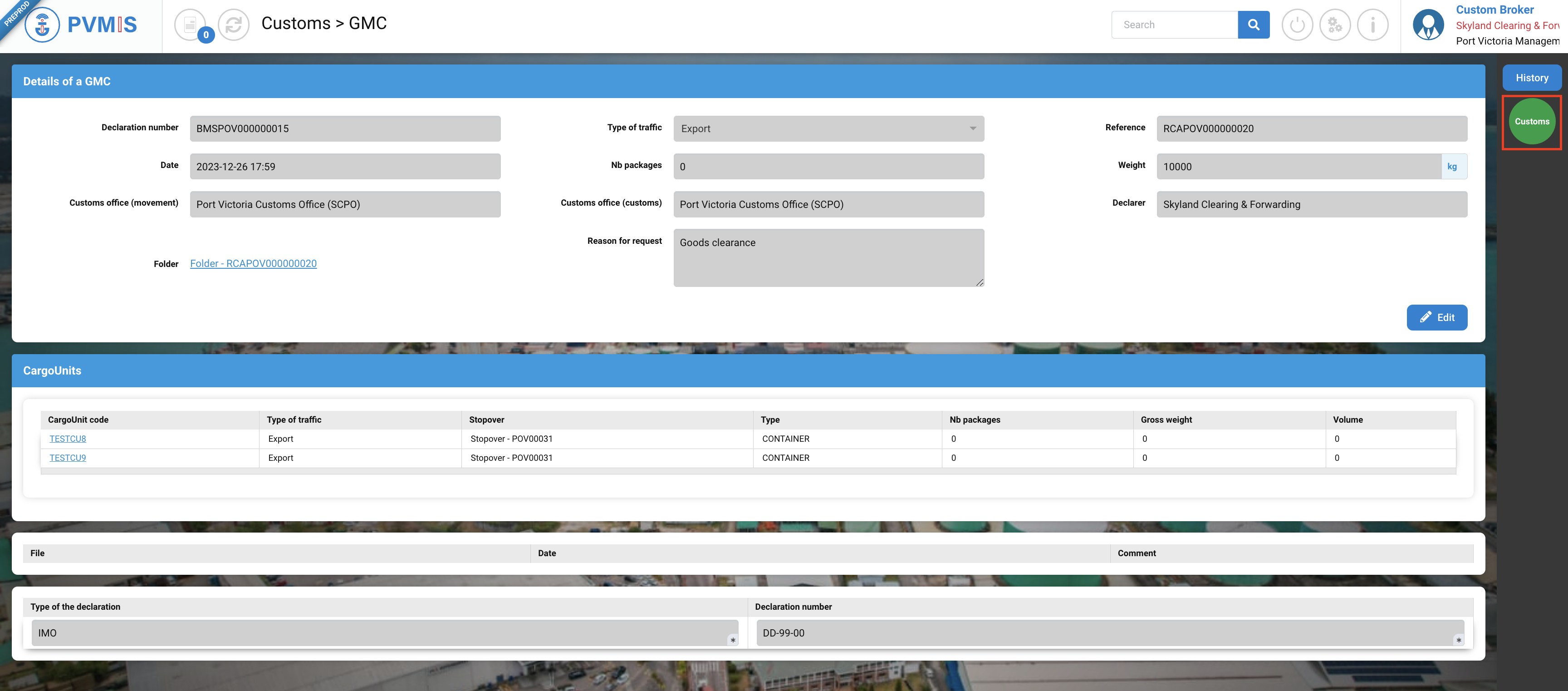Click the refresh arrows icon

234,25
